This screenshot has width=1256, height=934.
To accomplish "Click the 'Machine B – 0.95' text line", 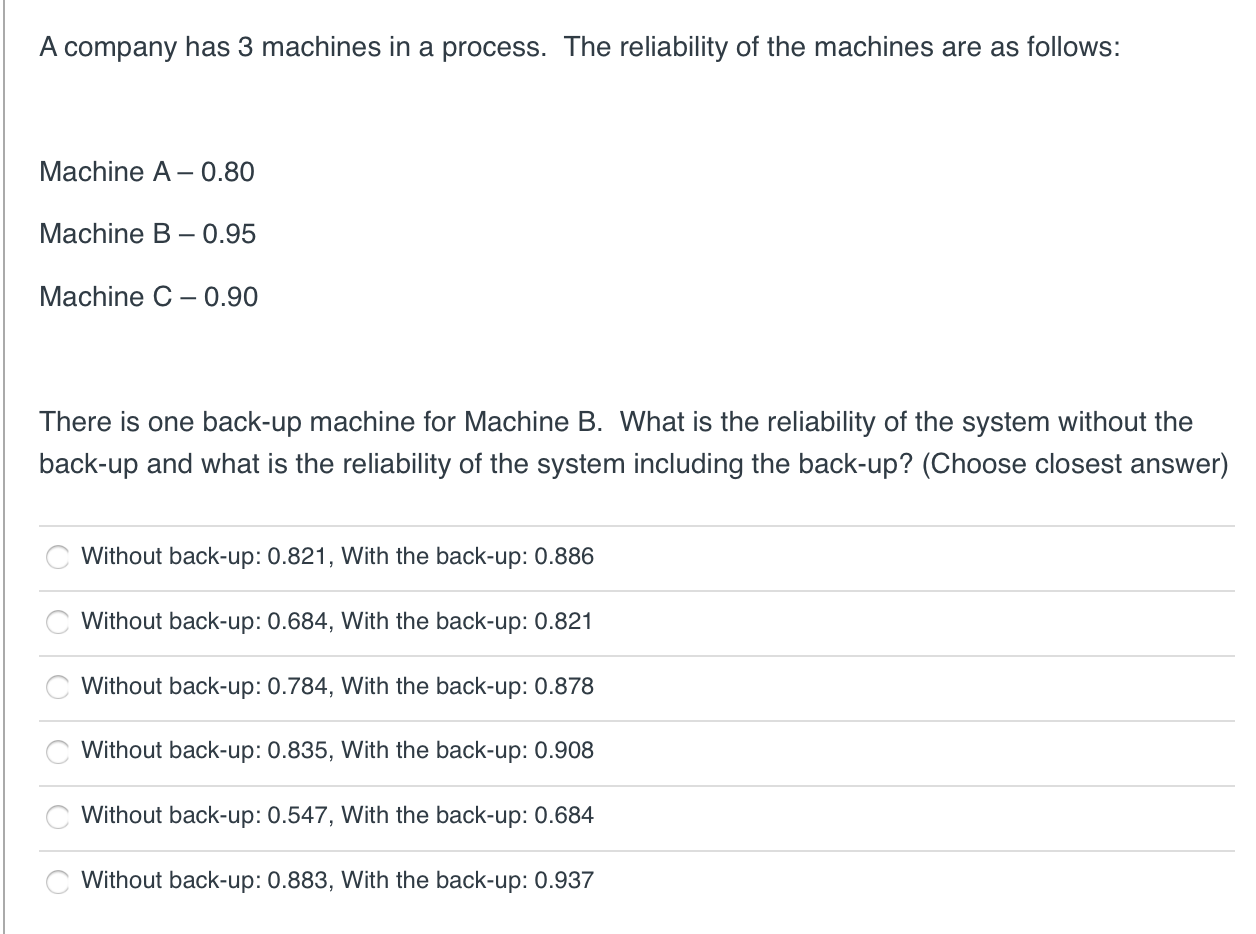I will pyautogui.click(x=147, y=234).
